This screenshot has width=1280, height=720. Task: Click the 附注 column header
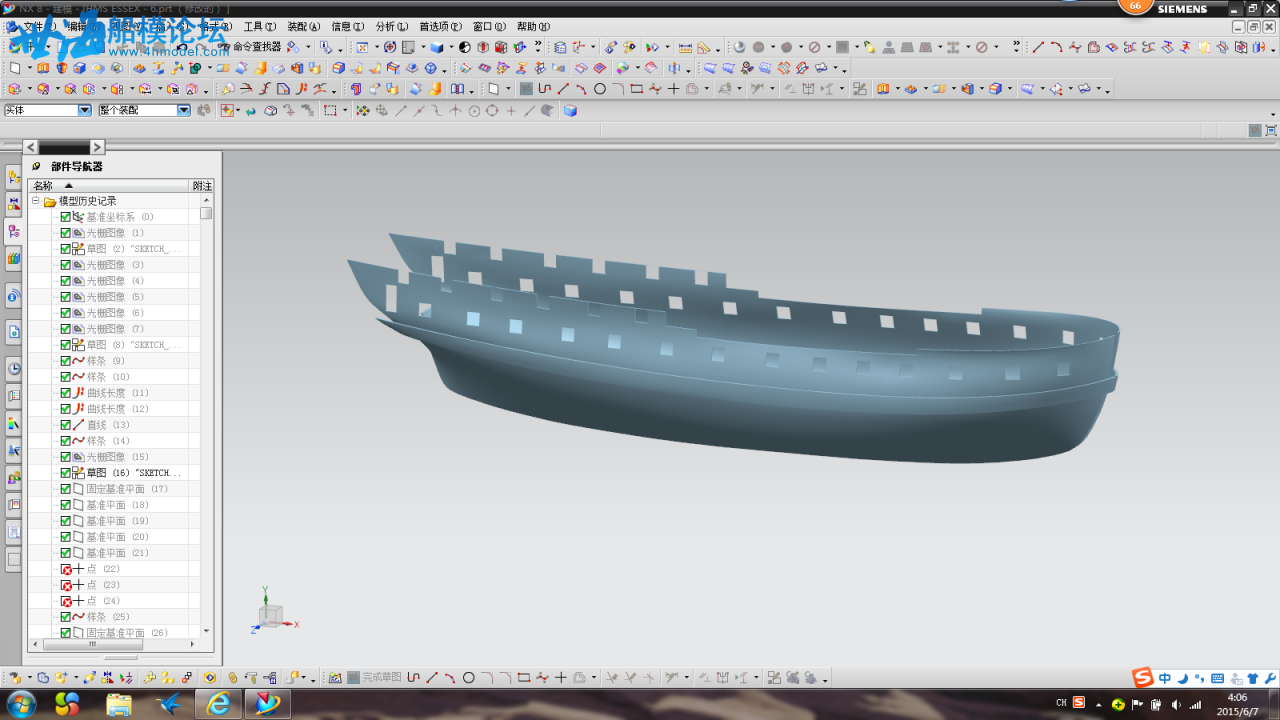tap(202, 186)
